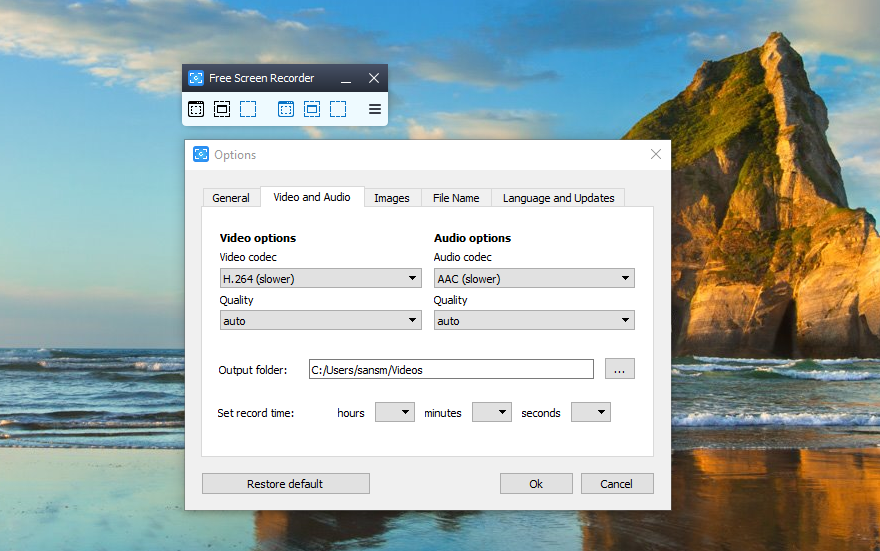The width and height of the screenshot is (880, 551).
Task: Open the Images tab
Action: pos(392,198)
